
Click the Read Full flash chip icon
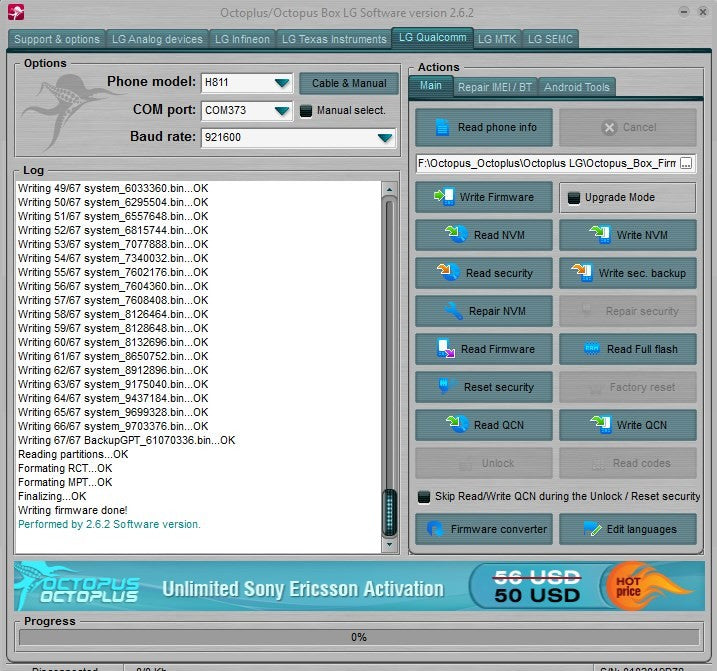(x=591, y=349)
